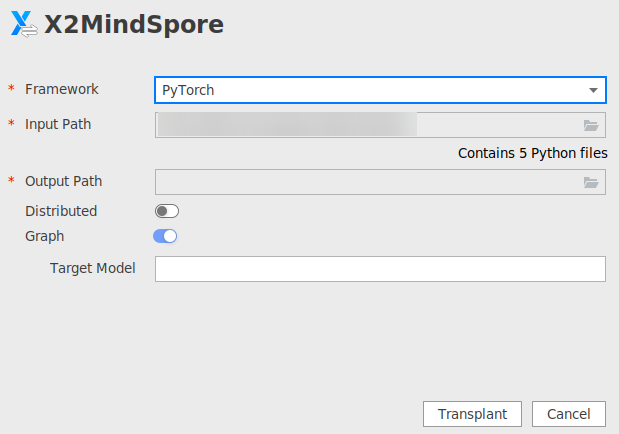The image size is (619, 434).
Task: Click the 'Contains 5 Python files' text
Action: coord(533,153)
